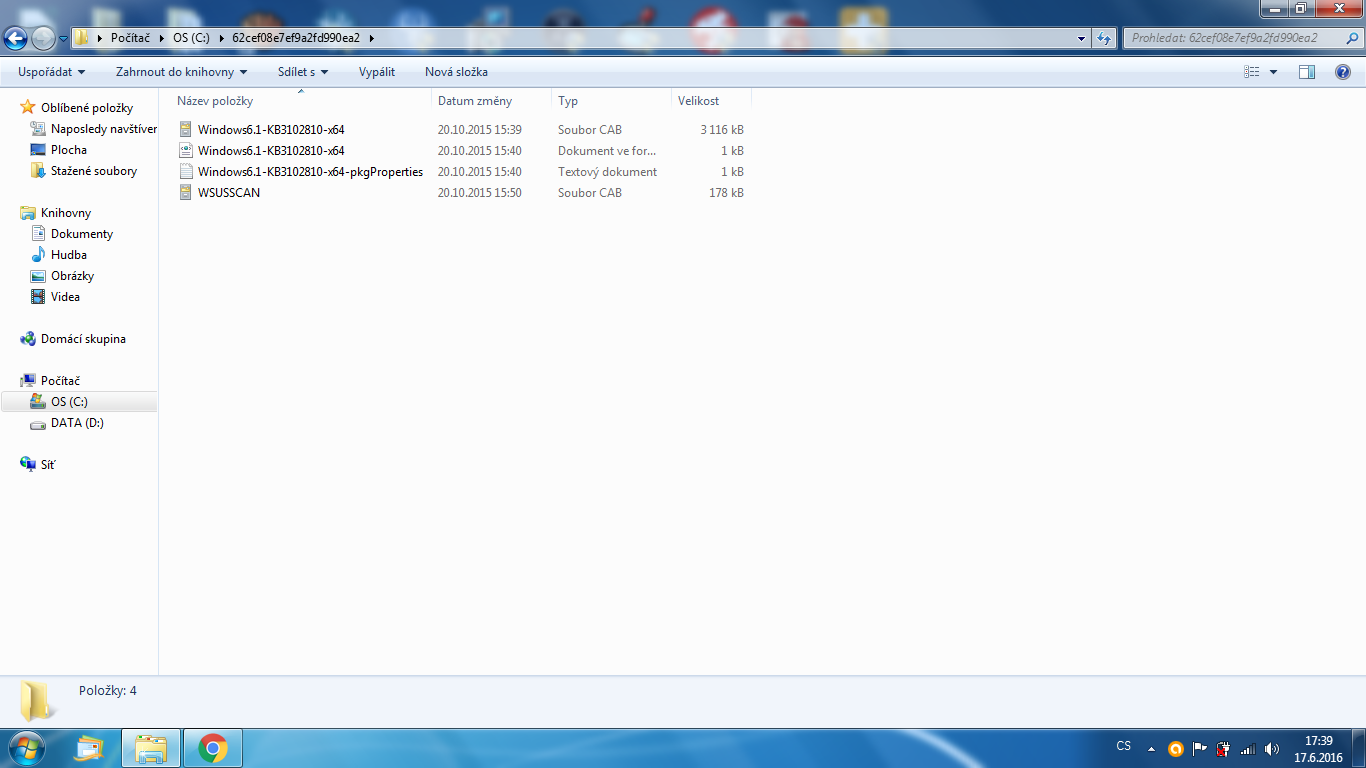This screenshot has width=1366, height=768.
Task: Click the 62cef08e7ef9a2fd990ea2 breadcrumb segment
Action: tap(296, 38)
